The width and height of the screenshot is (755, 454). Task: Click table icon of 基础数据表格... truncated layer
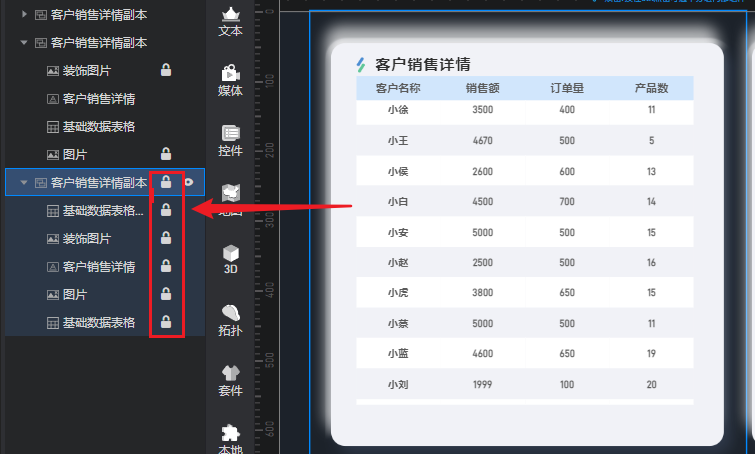(52, 211)
